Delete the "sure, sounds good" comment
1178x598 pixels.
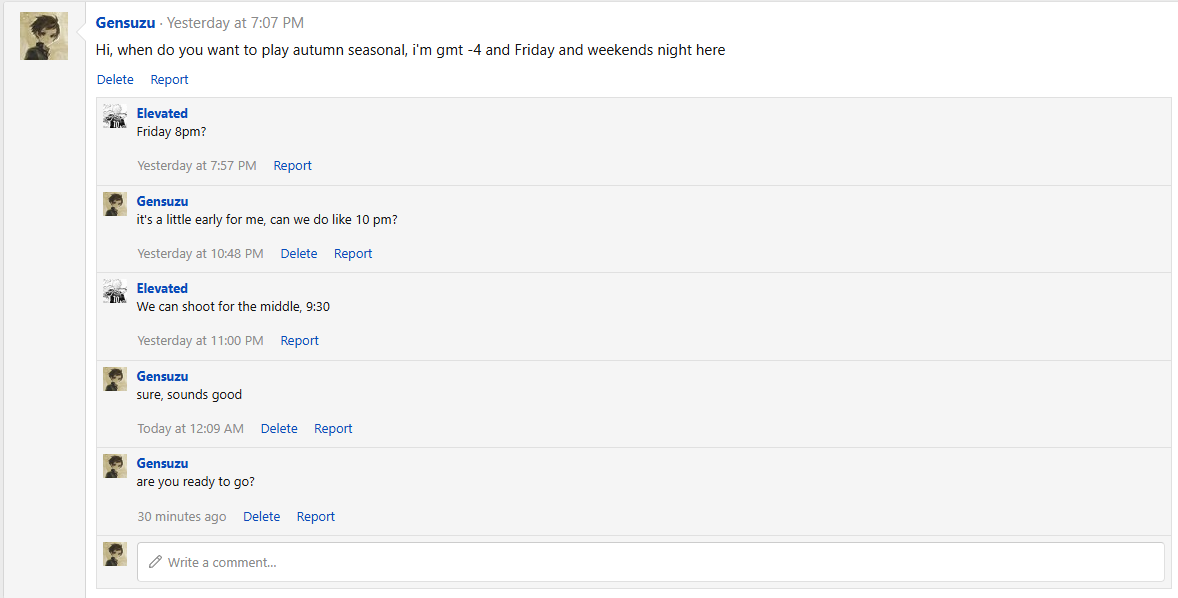[279, 429]
